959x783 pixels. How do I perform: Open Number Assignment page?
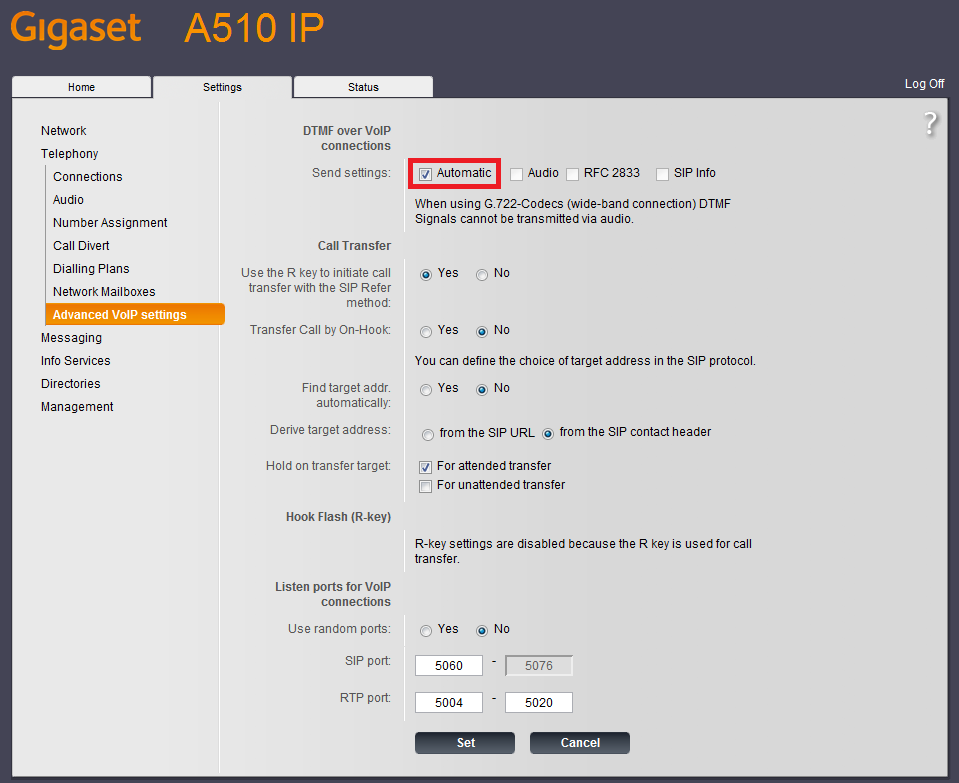point(110,223)
